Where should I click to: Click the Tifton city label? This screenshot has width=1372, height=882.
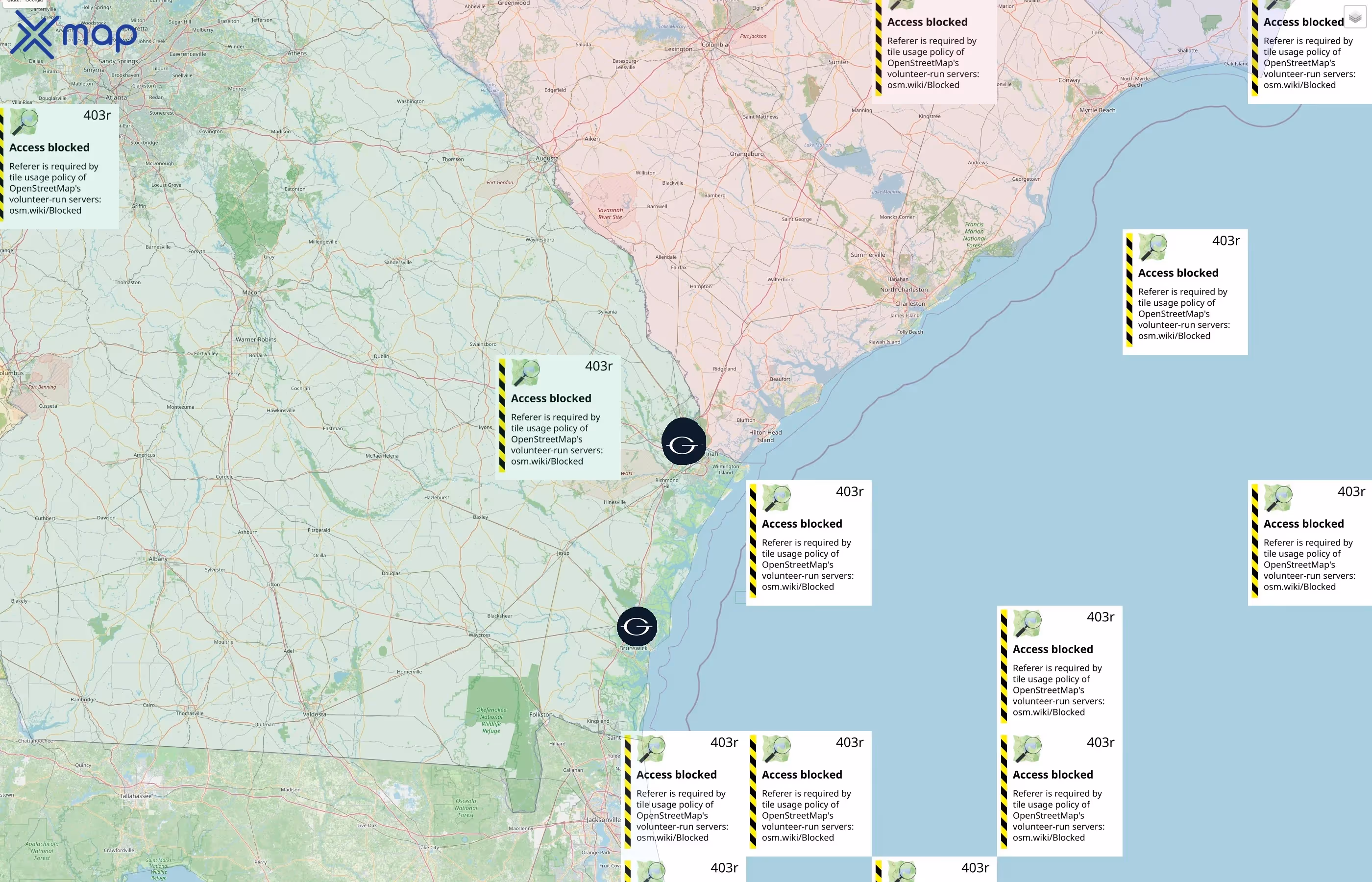[x=273, y=585]
